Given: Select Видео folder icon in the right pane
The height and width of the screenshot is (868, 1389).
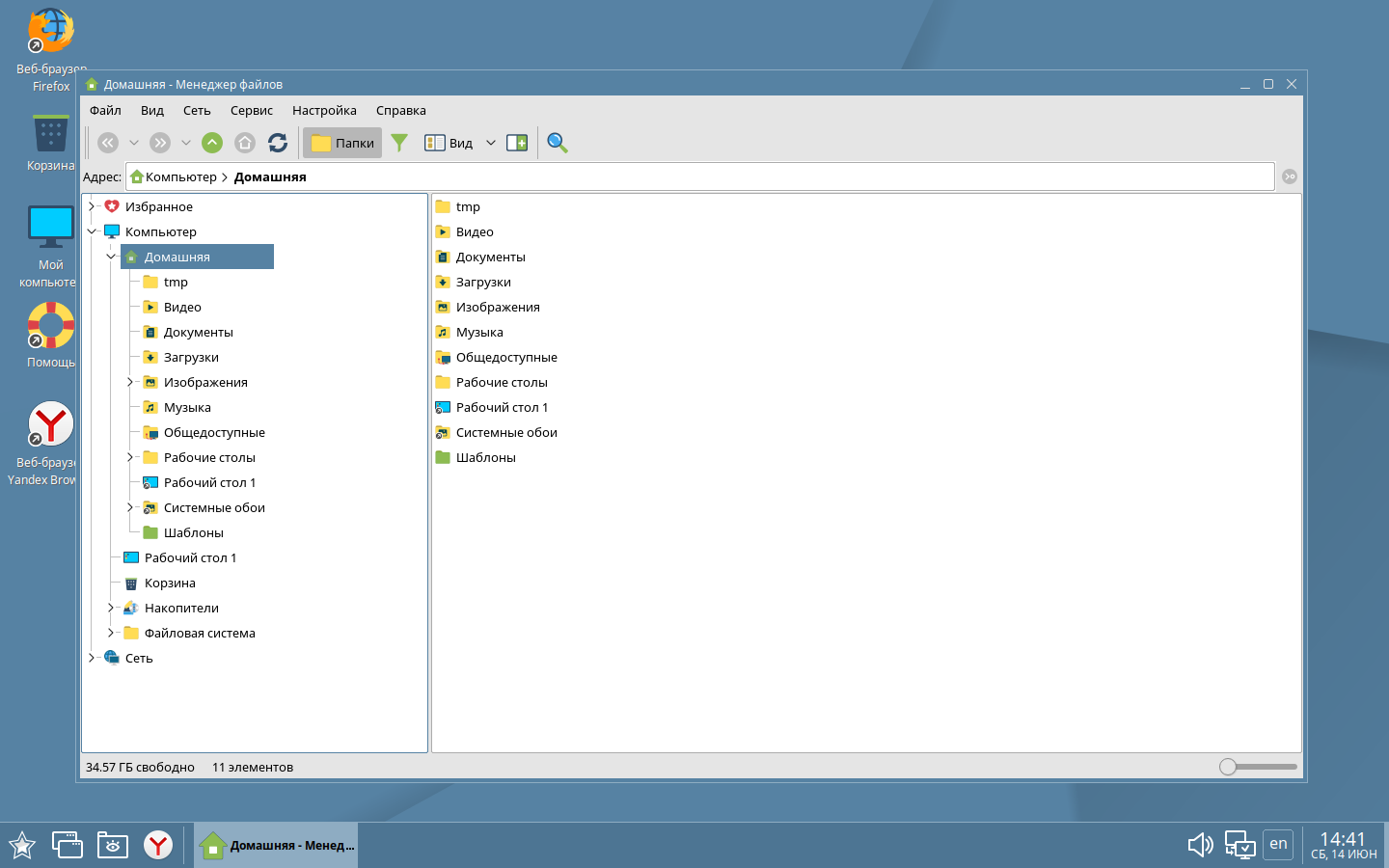Looking at the screenshot, I should click(443, 231).
